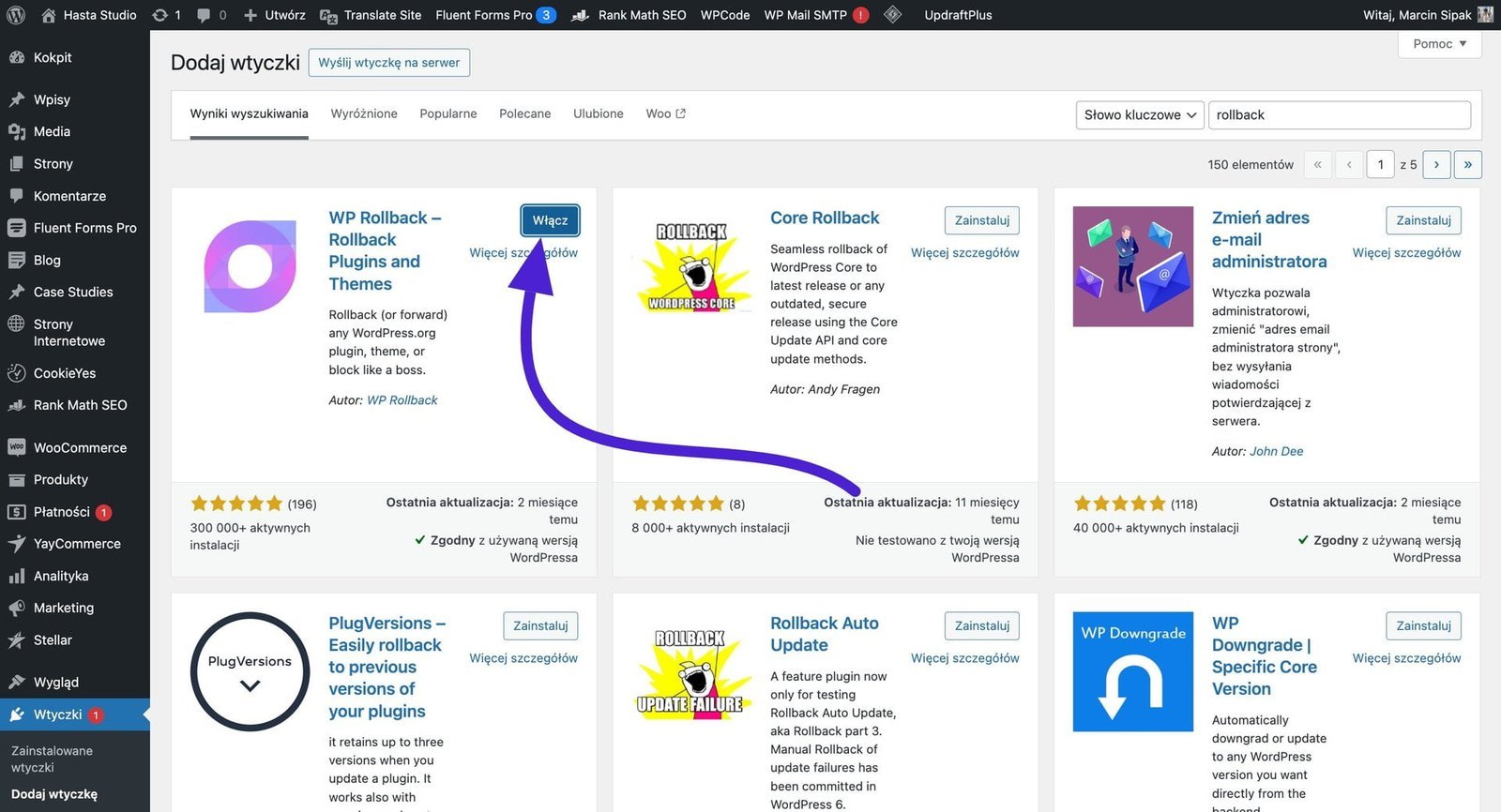Open the John Dee author link
The image size is (1501, 812).
(x=1276, y=451)
